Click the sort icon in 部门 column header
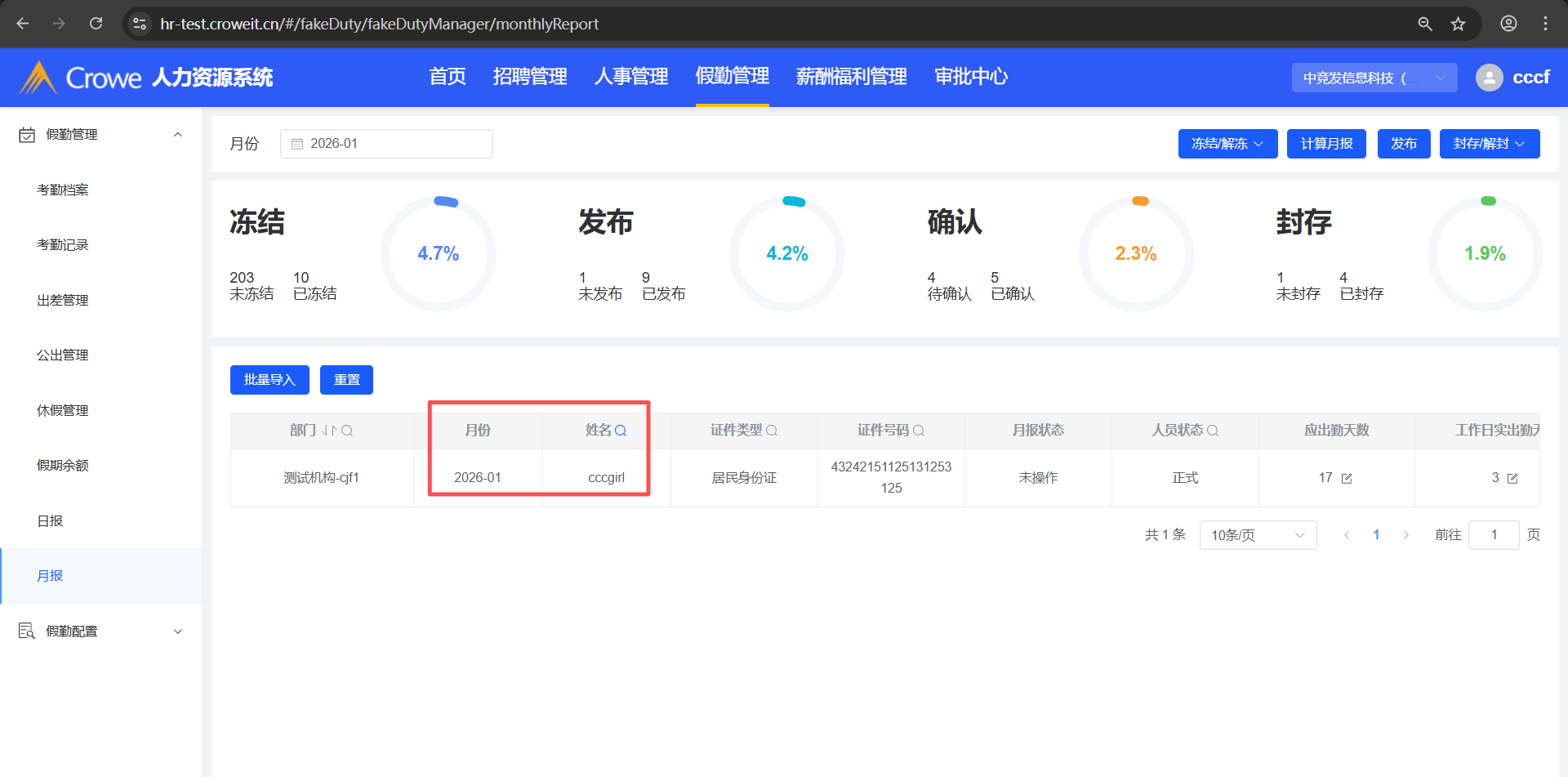This screenshot has height=777, width=1568. point(329,431)
